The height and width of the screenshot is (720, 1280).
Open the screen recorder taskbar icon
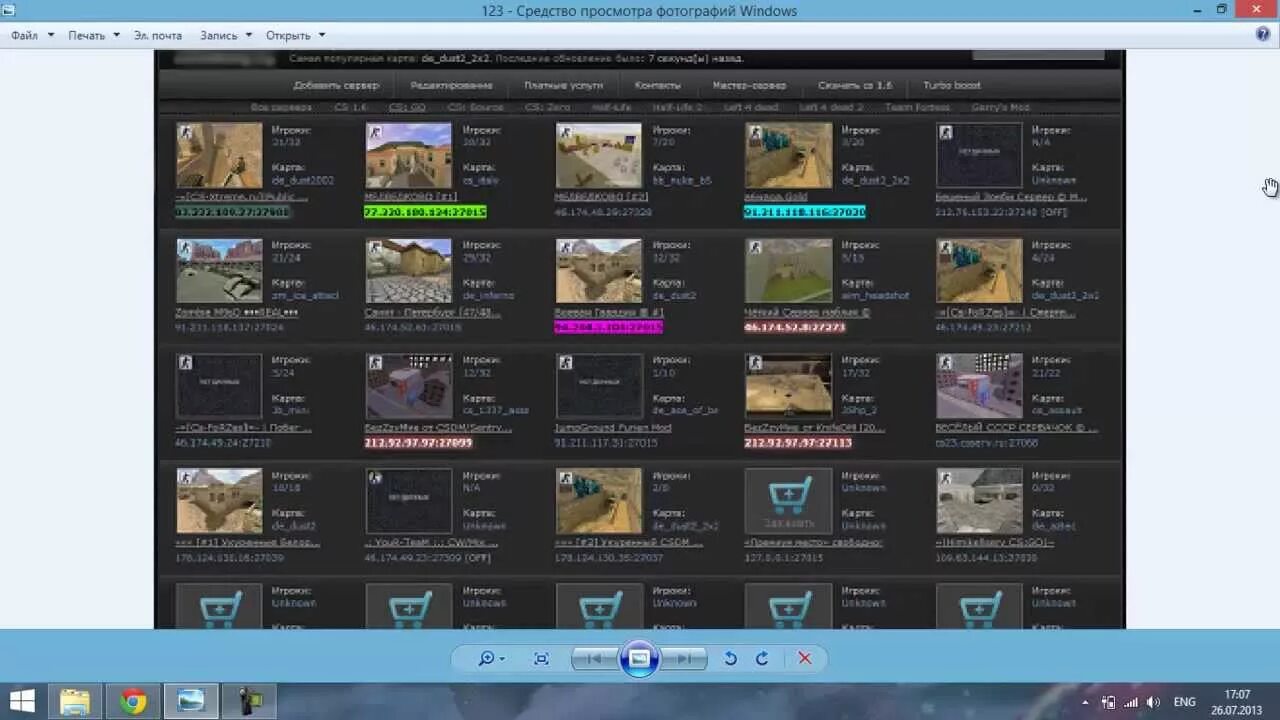249,701
